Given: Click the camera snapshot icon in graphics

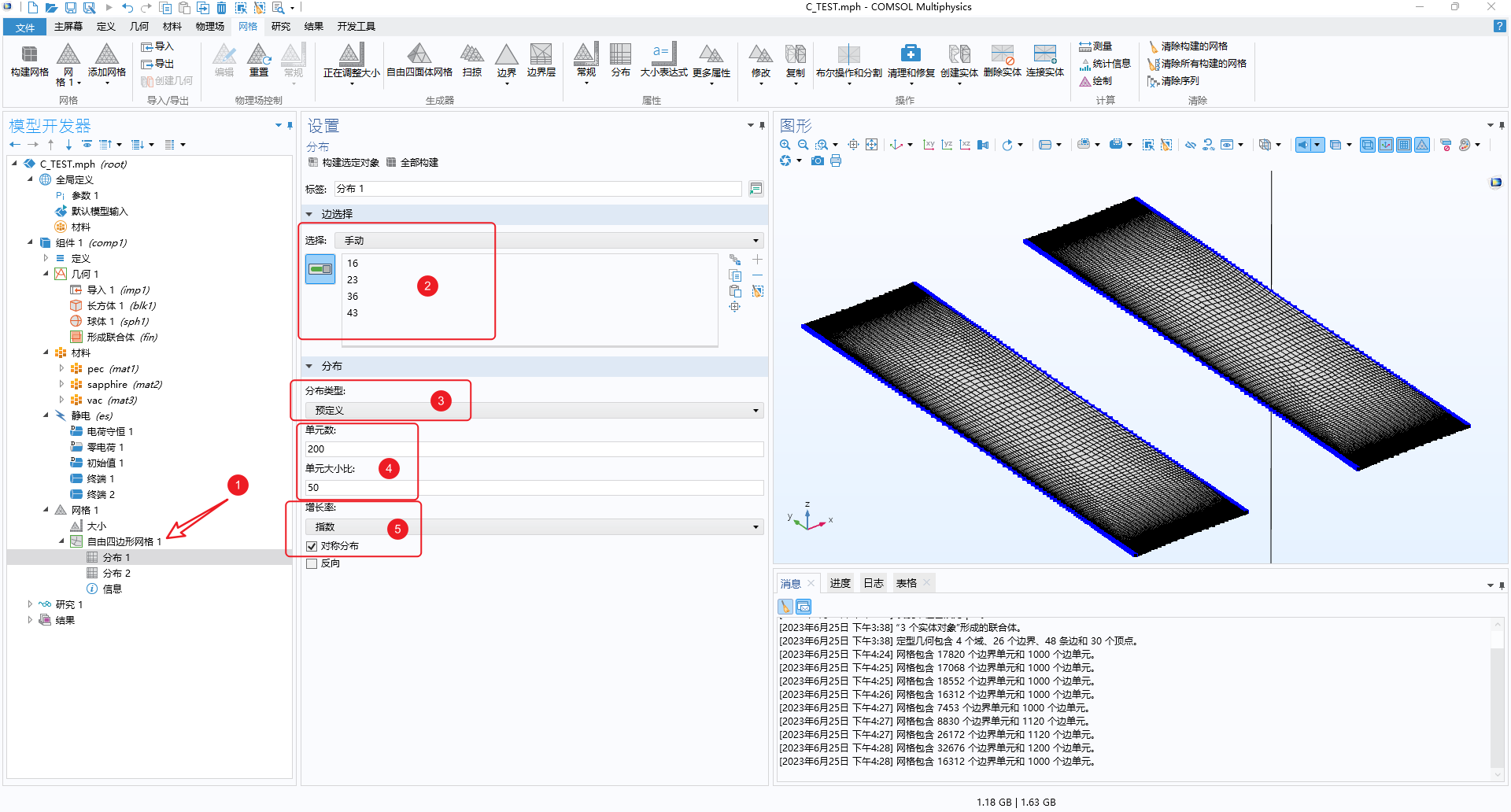Looking at the screenshot, I should tap(818, 161).
